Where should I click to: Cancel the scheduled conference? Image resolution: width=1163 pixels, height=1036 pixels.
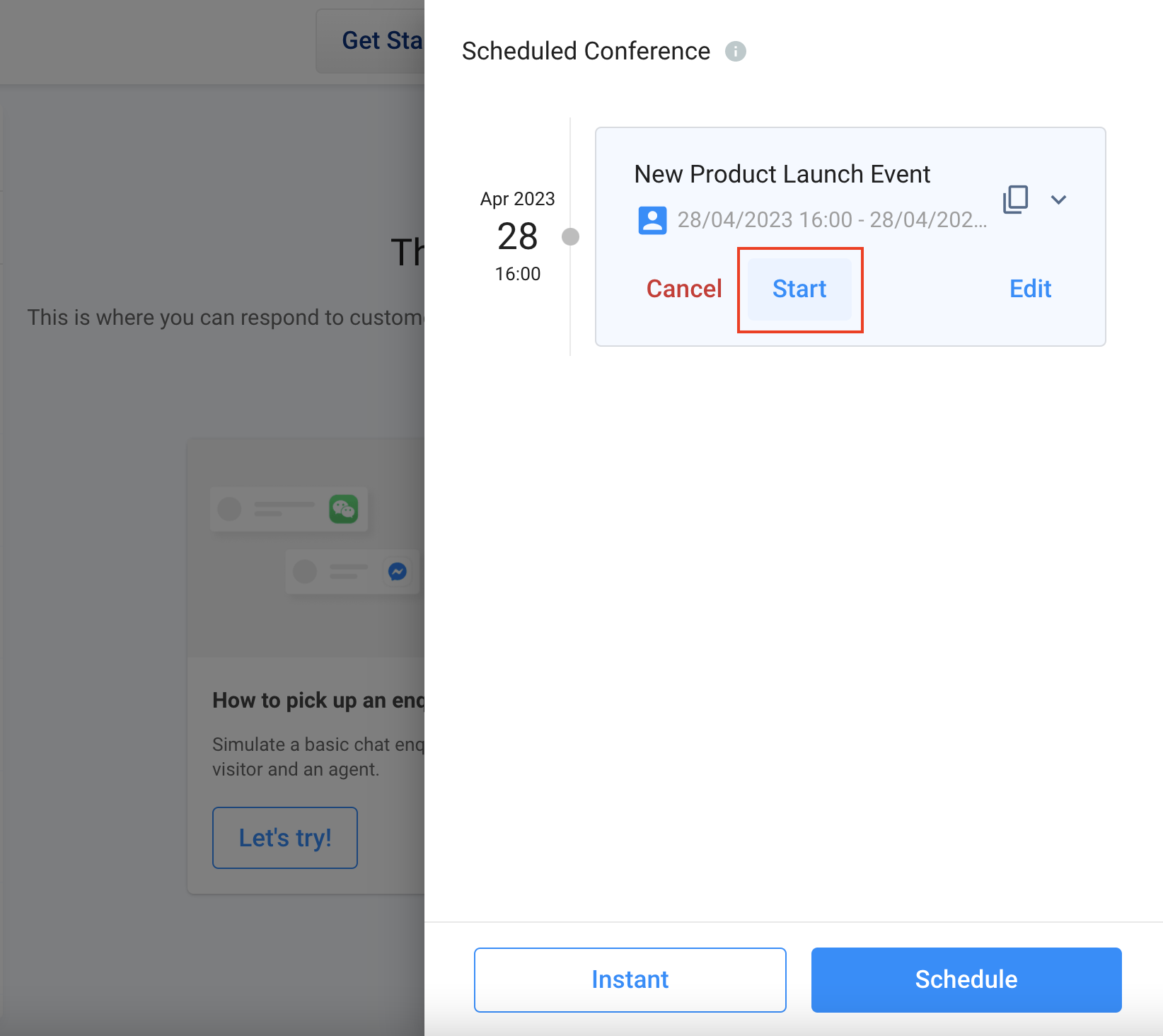[683, 289]
